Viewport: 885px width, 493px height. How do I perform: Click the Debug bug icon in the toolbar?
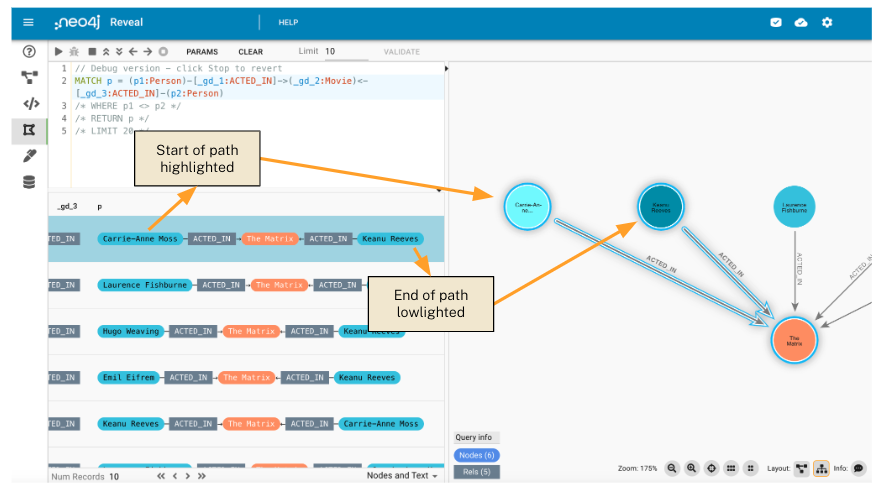pyautogui.click(x=74, y=51)
